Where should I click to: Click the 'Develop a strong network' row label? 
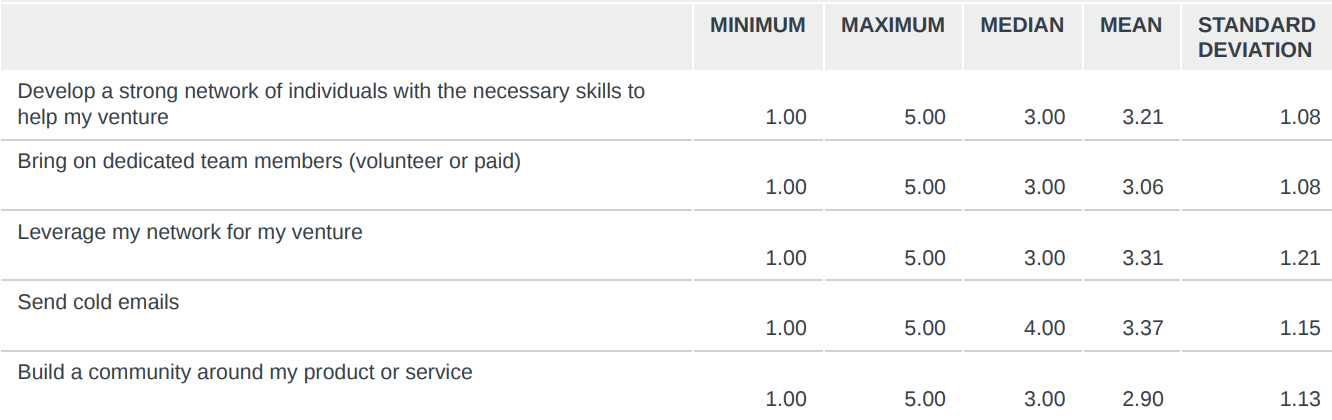pos(331,104)
